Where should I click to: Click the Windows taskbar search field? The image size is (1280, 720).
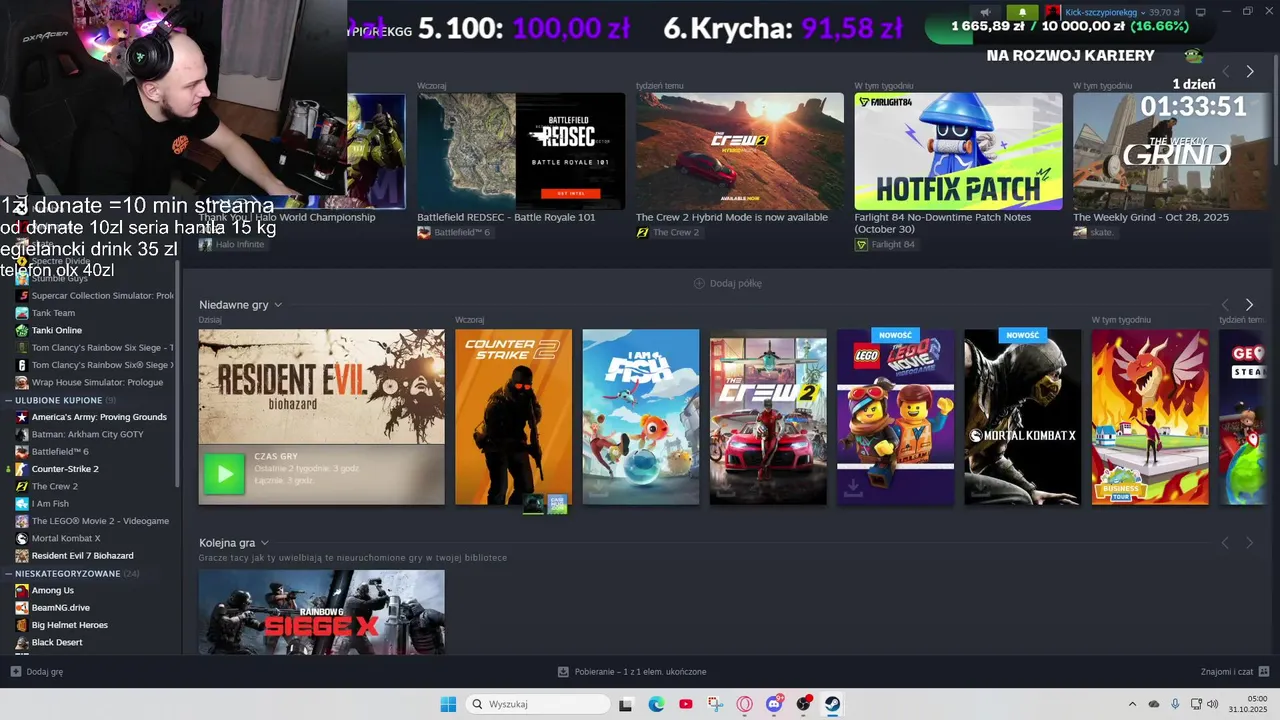(538, 704)
